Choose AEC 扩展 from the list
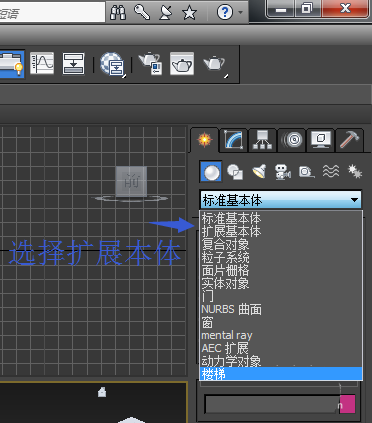 tap(282, 348)
